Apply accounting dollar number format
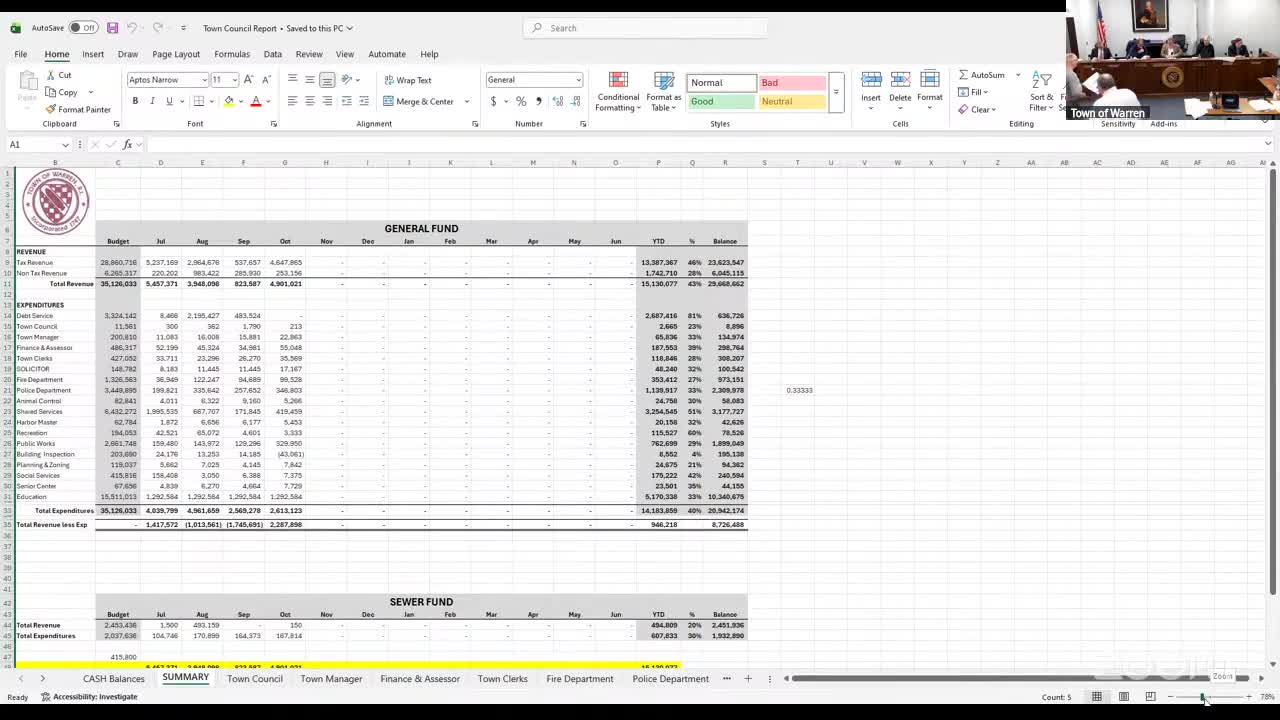 [493, 101]
